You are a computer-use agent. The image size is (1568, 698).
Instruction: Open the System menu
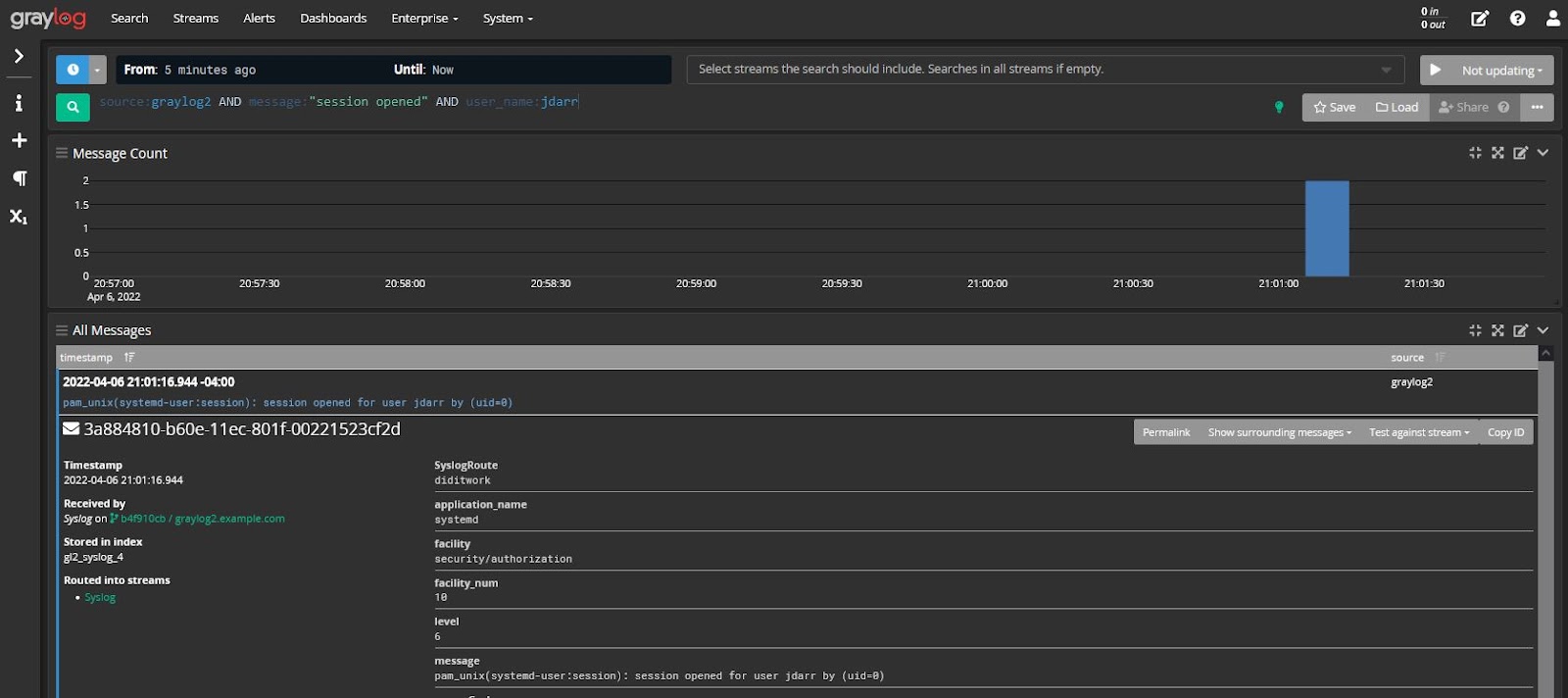pos(507,19)
